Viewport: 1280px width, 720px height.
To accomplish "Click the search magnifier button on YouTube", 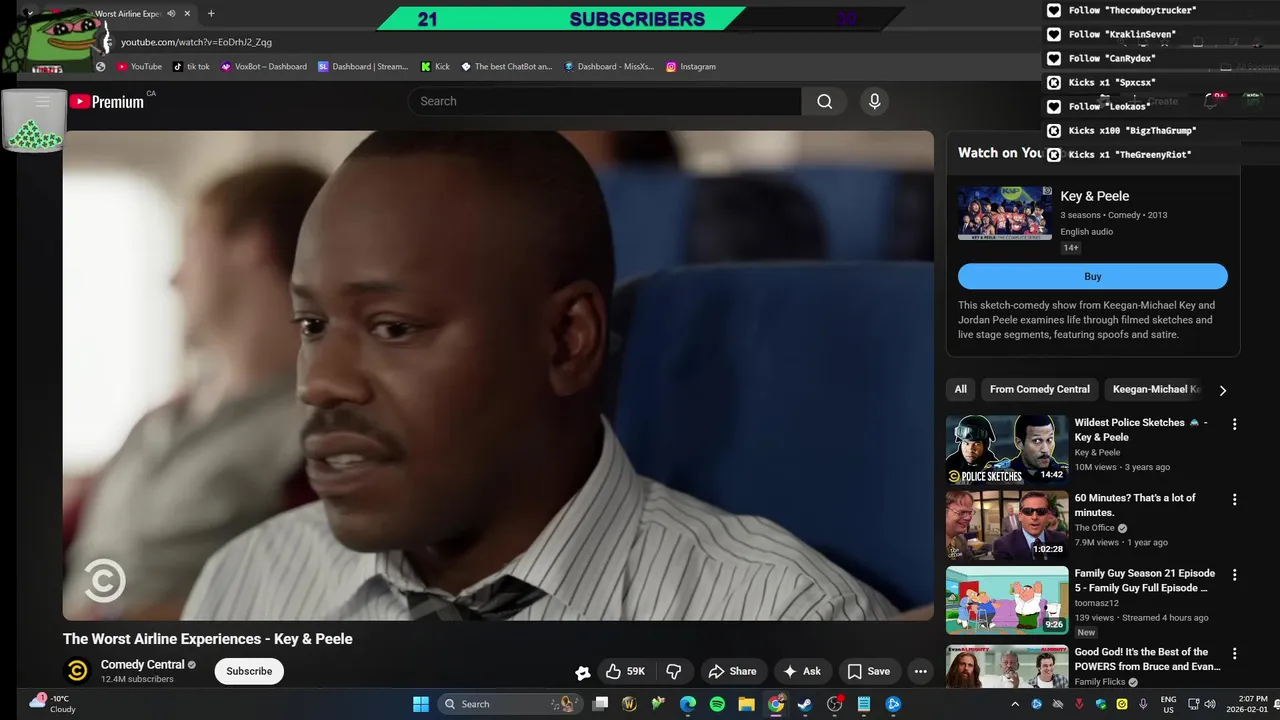I will [x=824, y=101].
